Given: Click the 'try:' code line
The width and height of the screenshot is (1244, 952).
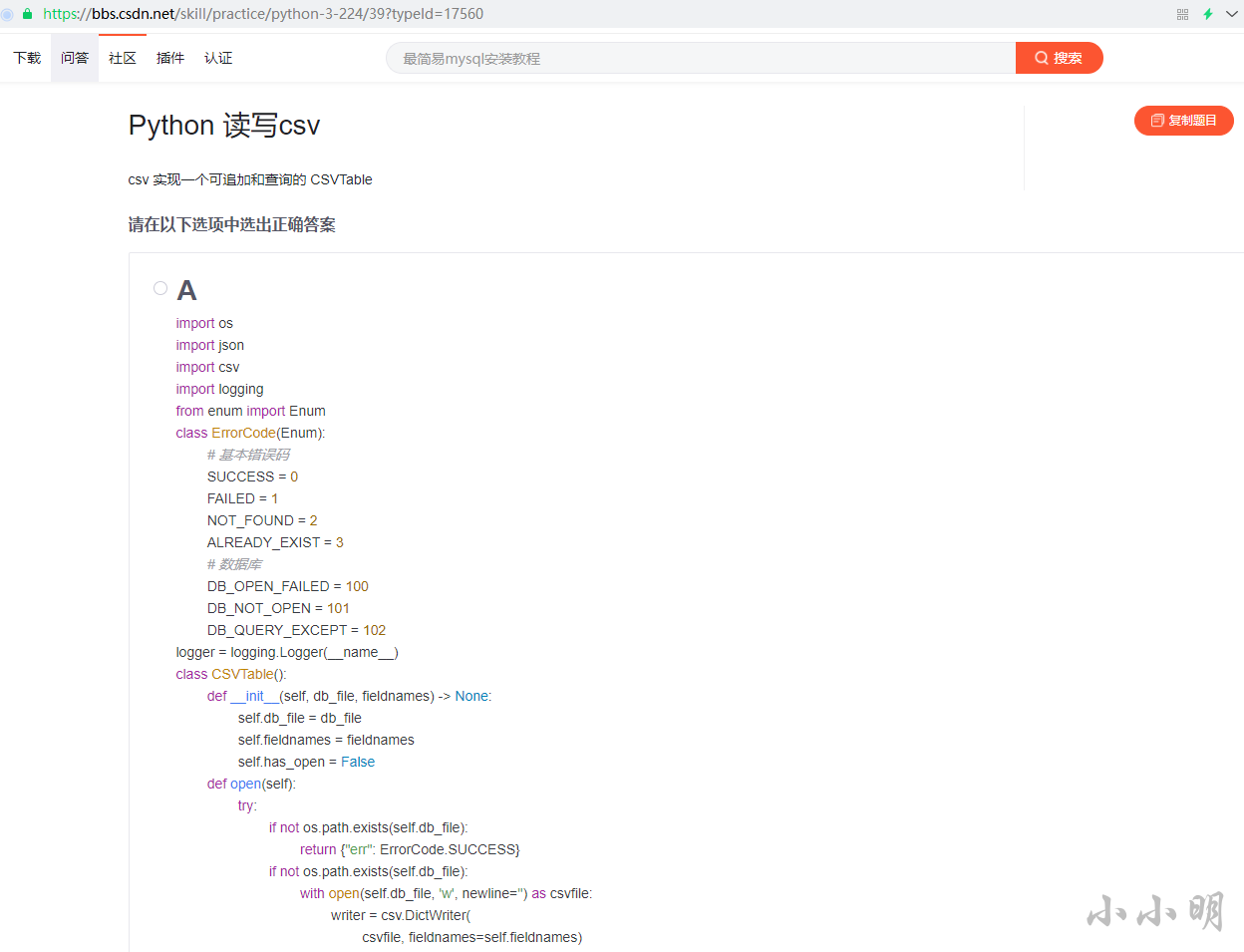Looking at the screenshot, I should (247, 805).
